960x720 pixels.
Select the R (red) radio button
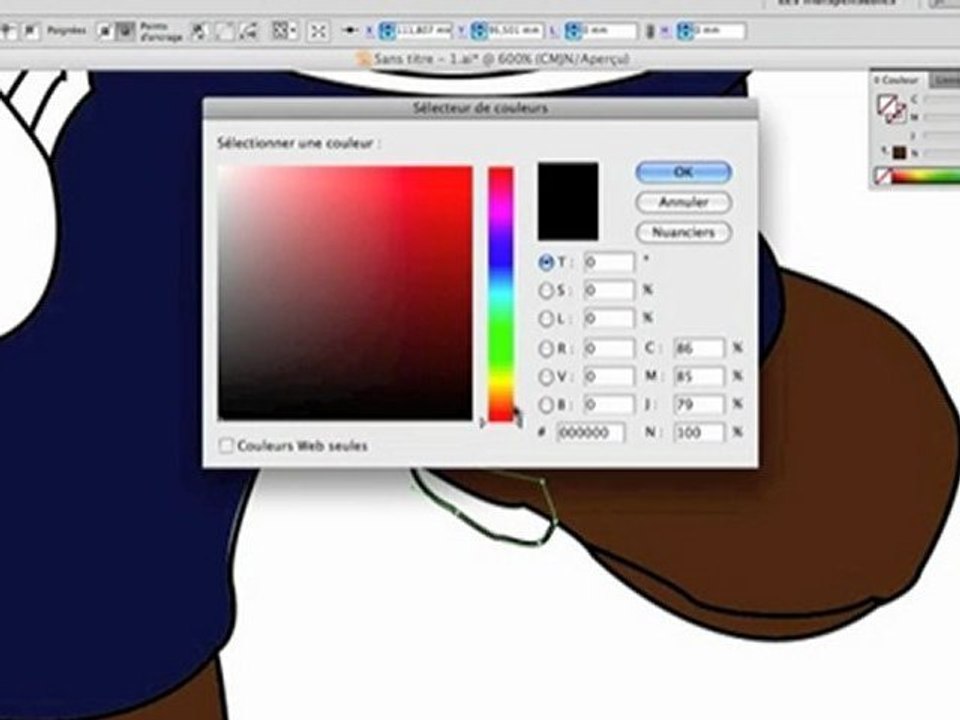[x=545, y=348]
